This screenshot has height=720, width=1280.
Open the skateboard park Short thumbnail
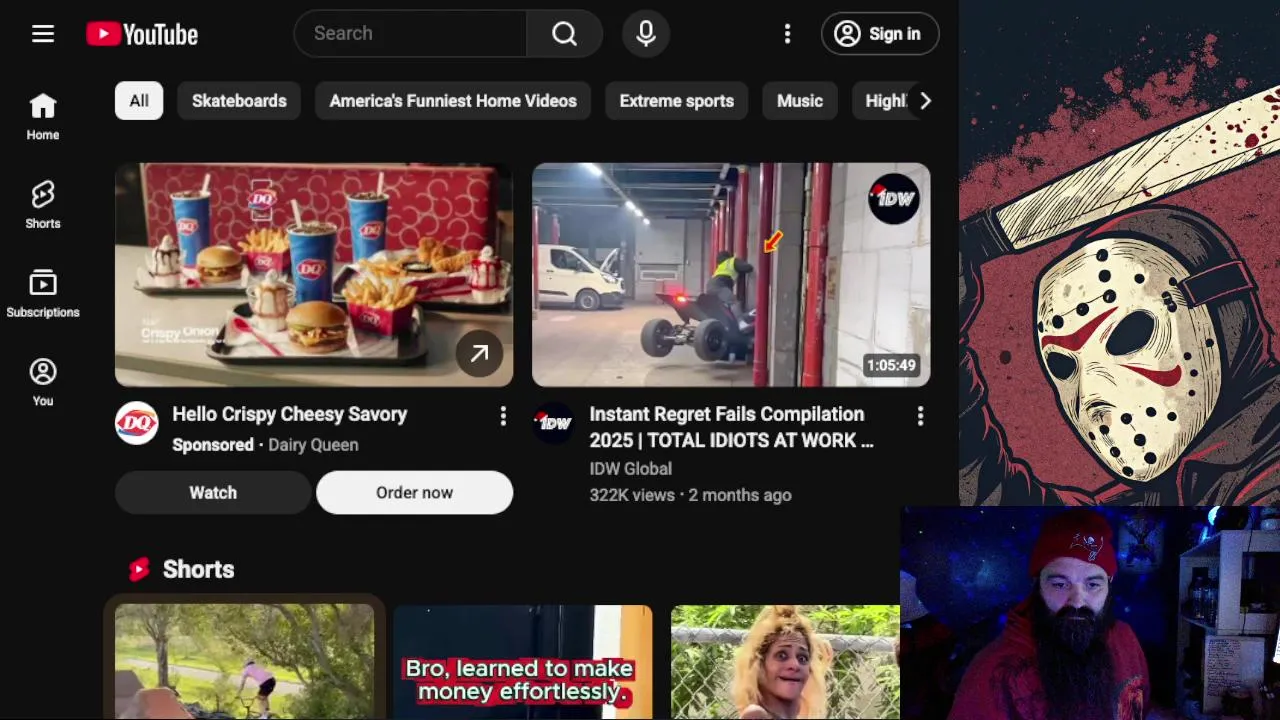click(245, 662)
